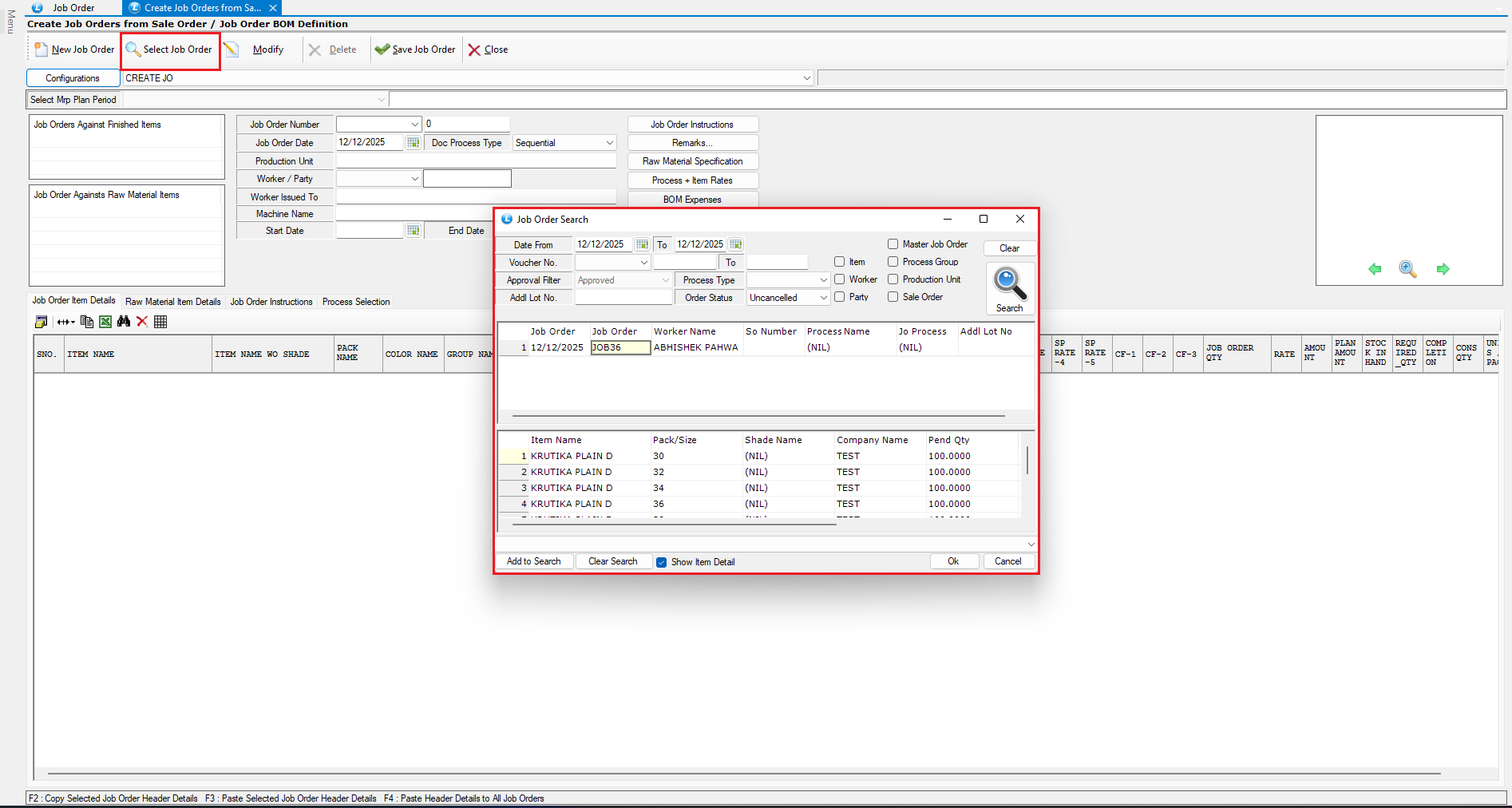Open the Date From calendar picker
The image size is (1512, 808).
pos(642,244)
